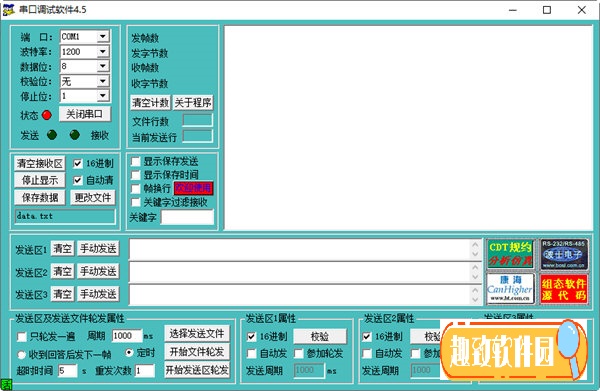This screenshot has height=391, width=600.
Task: Click the 文件行数 display field
Action: [x=197, y=120]
